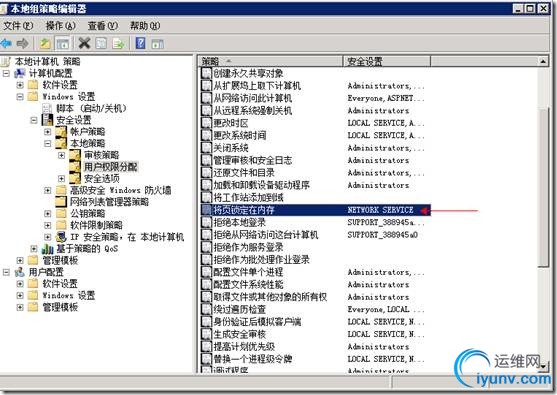Collapse the 计算机配置 tree node
The image size is (557, 395).
coord(6,74)
